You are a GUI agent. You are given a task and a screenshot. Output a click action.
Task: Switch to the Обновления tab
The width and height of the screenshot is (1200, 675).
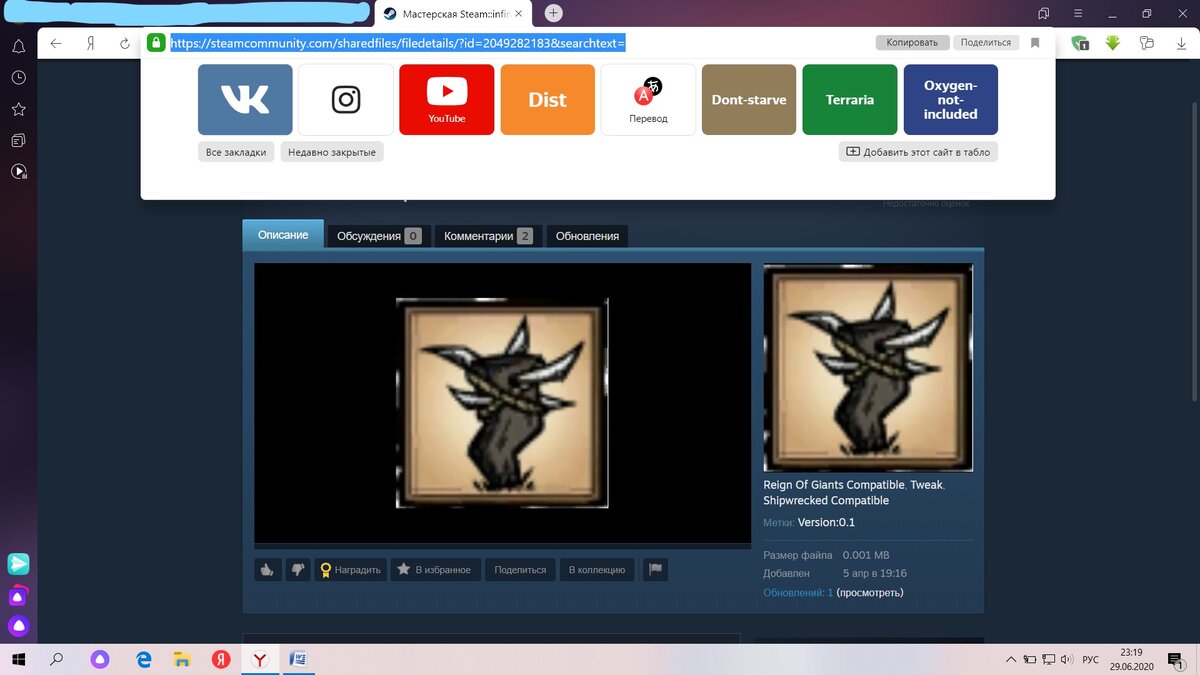[587, 236]
